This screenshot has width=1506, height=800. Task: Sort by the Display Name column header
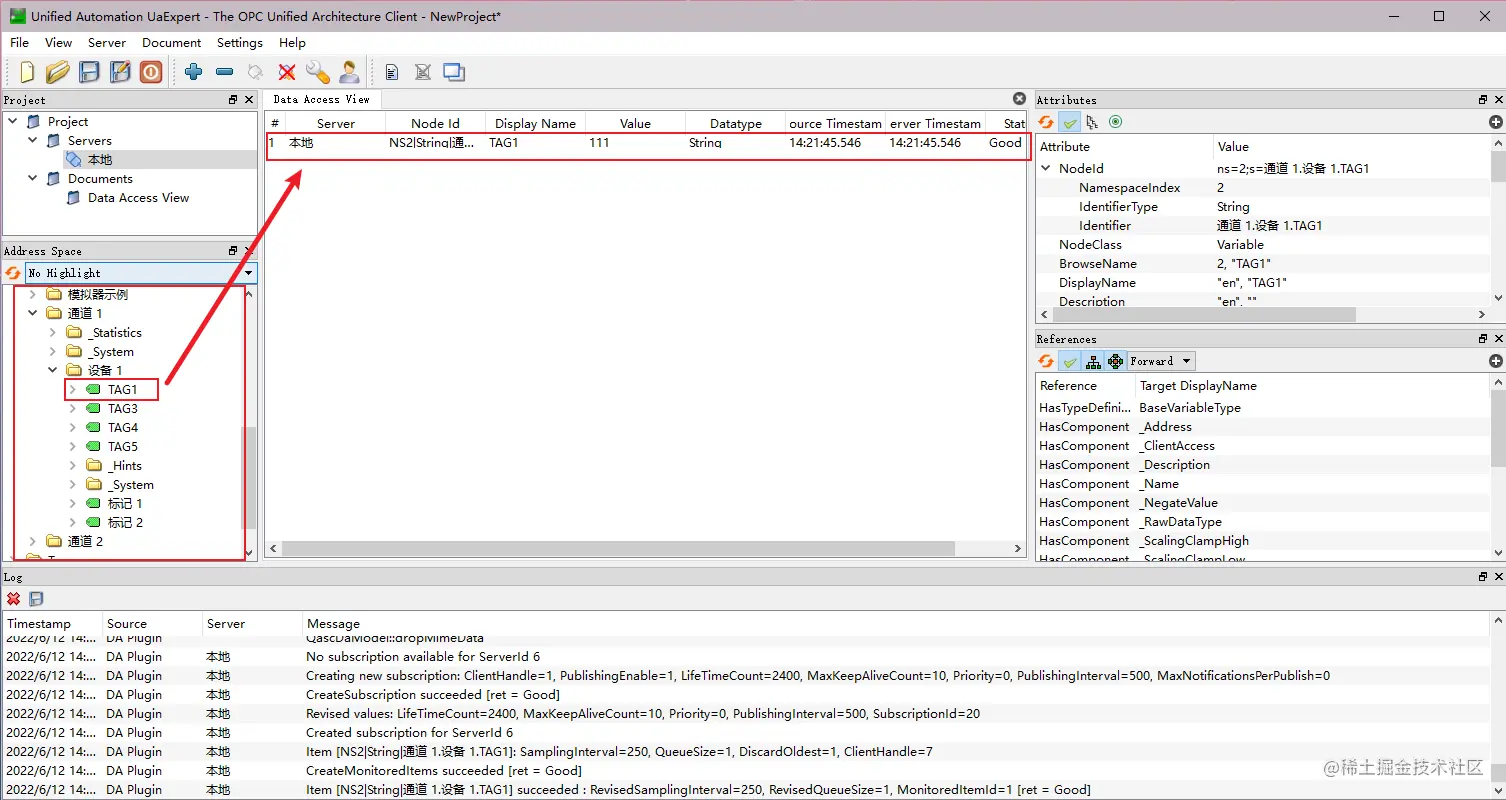[x=536, y=124]
